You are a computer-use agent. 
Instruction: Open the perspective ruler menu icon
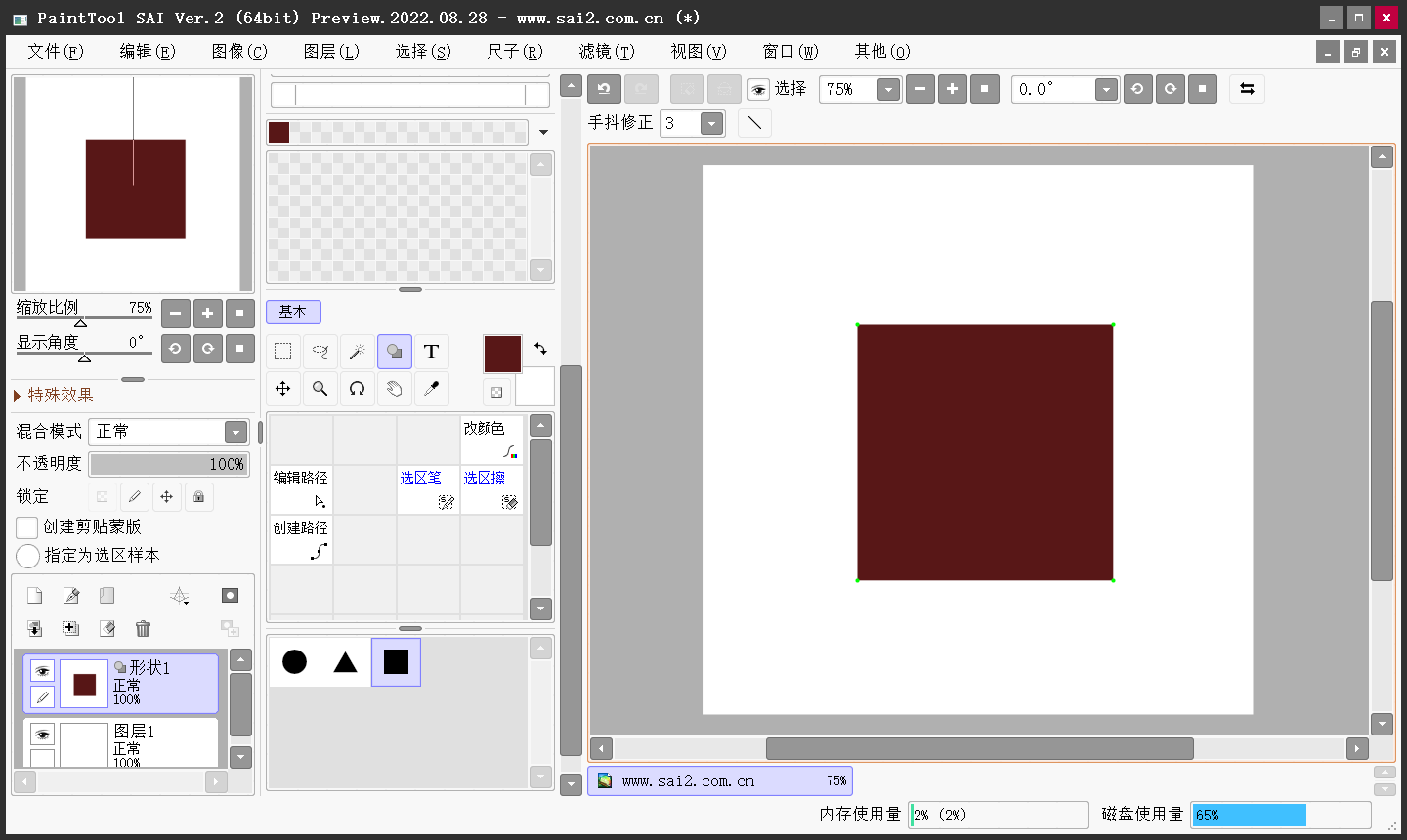tap(180, 596)
